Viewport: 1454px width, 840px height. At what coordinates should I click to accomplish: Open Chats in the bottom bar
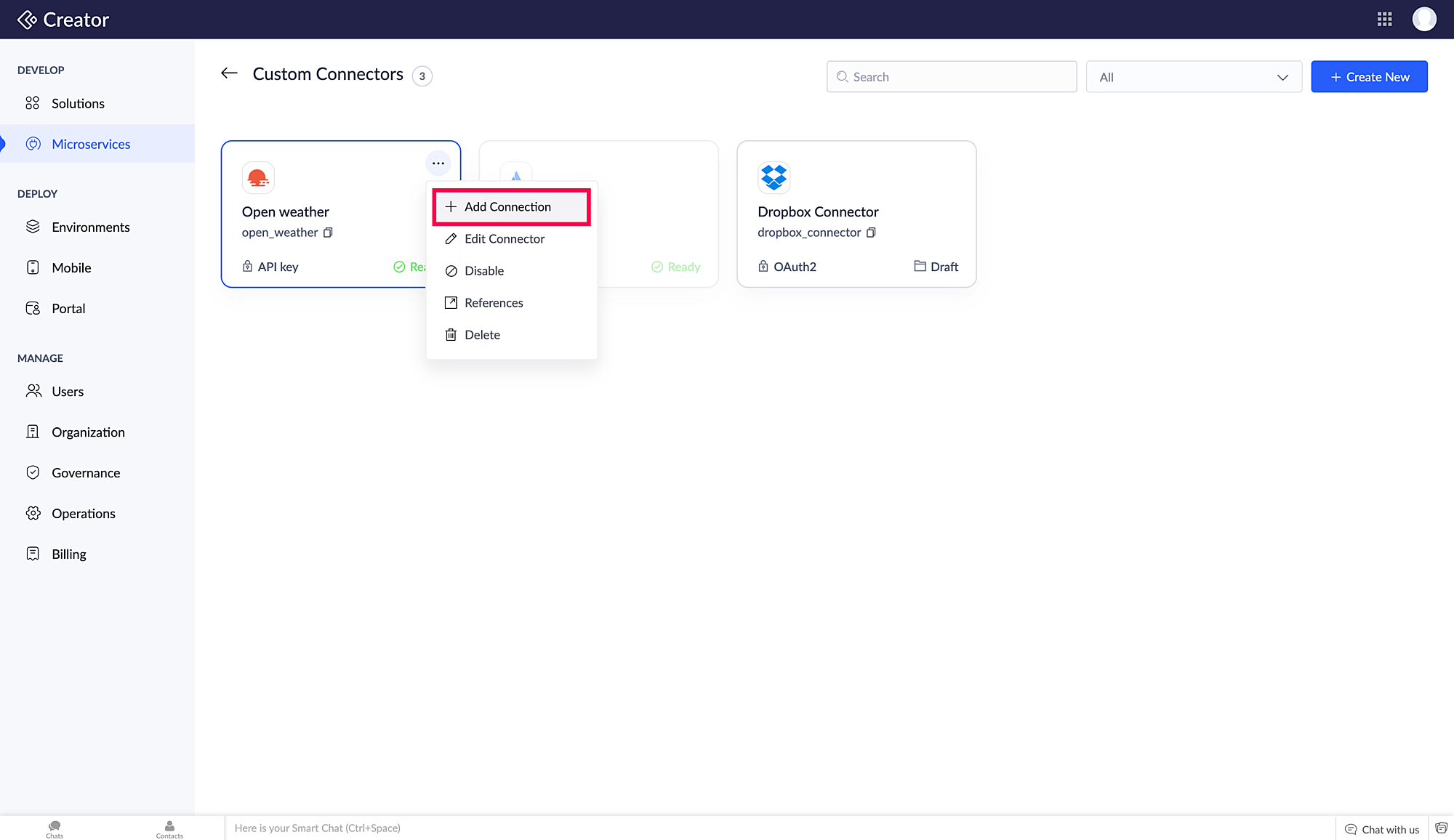click(55, 828)
